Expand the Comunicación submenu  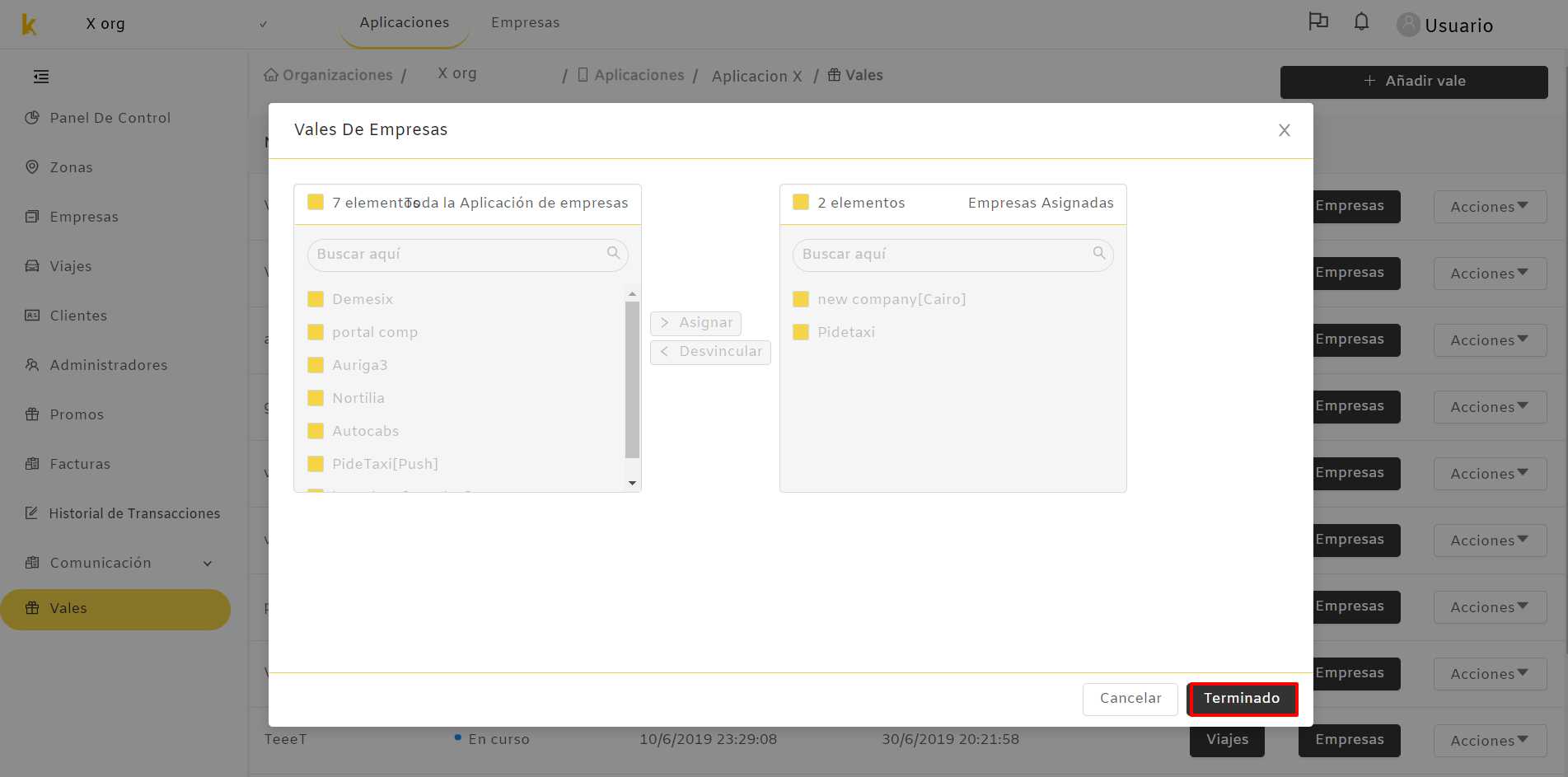[x=208, y=564]
